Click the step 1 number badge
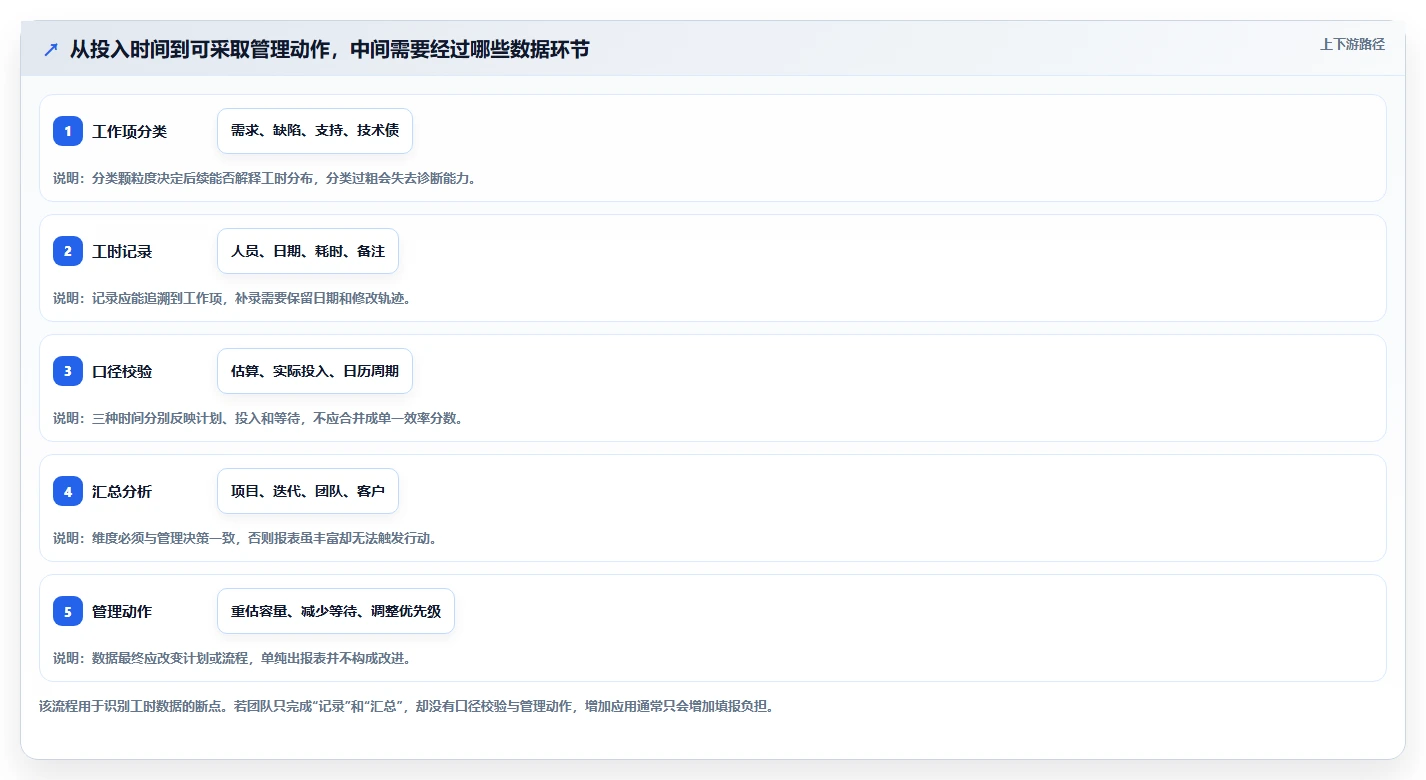1426x780 pixels. pos(68,131)
